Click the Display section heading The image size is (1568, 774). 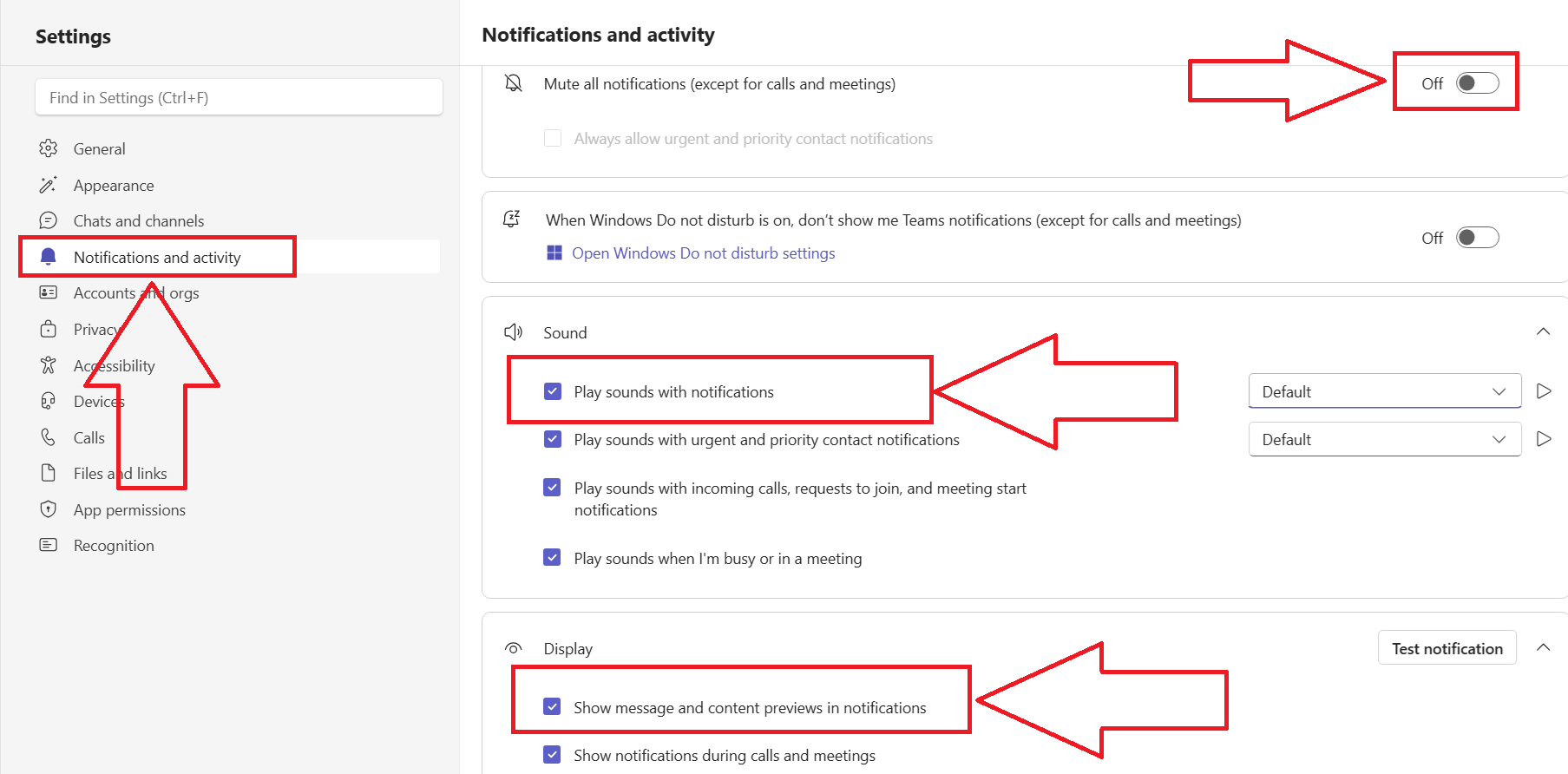568,648
